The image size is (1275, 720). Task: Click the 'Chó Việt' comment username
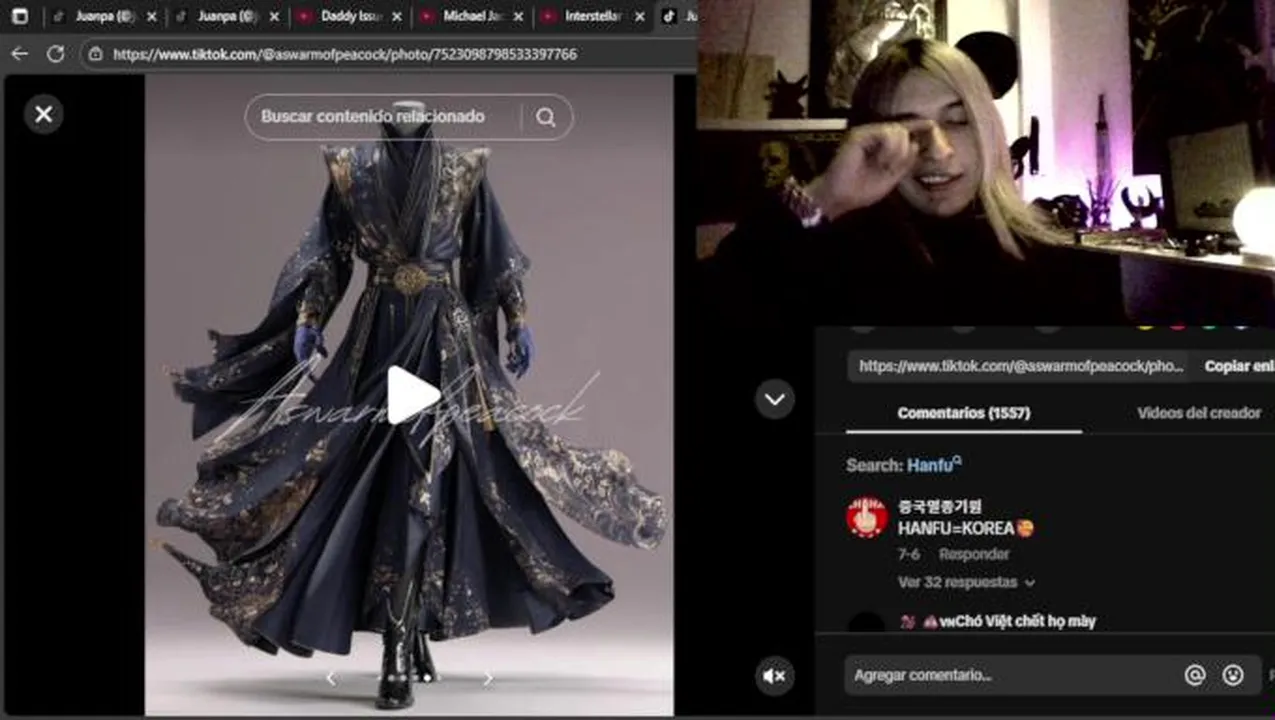(997, 621)
